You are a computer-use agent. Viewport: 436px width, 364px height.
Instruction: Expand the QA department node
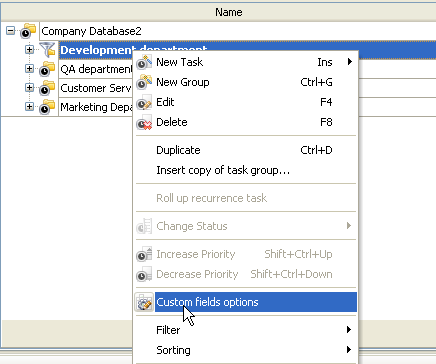[x=29, y=69]
